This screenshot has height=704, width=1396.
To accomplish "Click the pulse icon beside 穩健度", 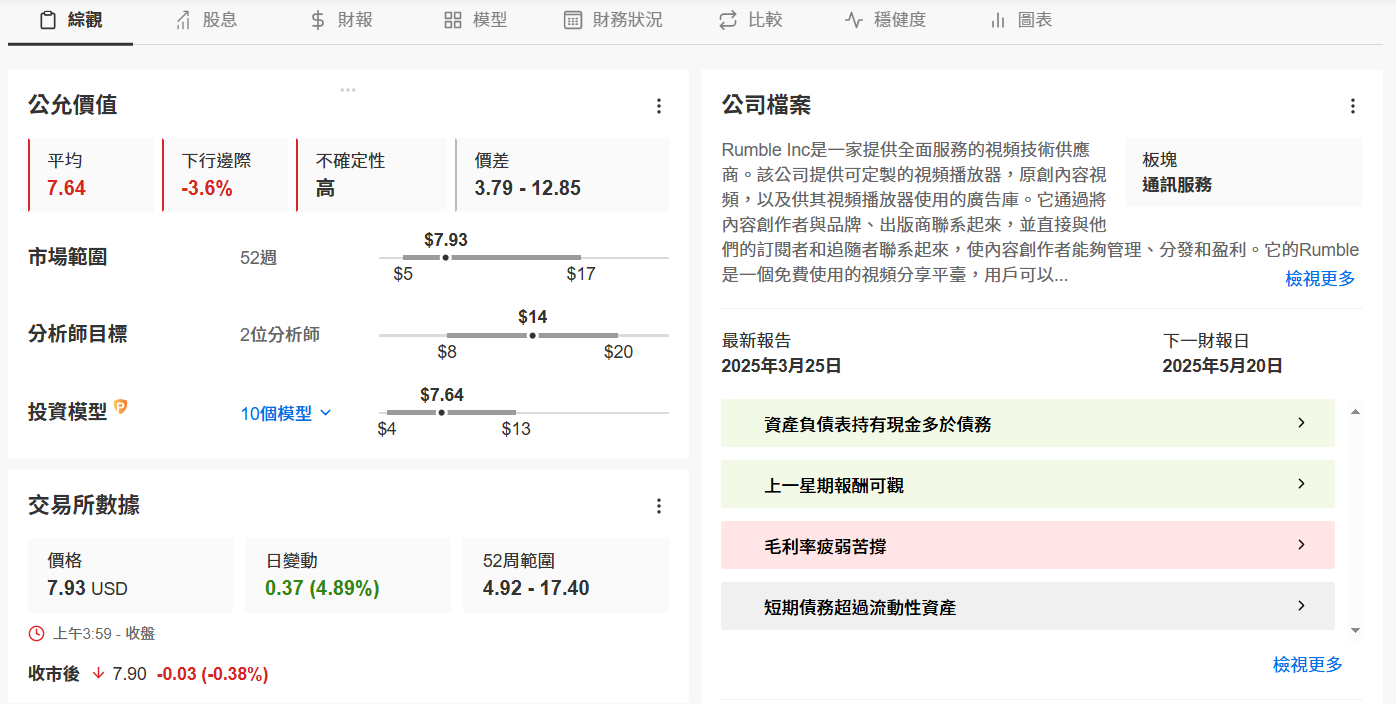I will coord(853,20).
